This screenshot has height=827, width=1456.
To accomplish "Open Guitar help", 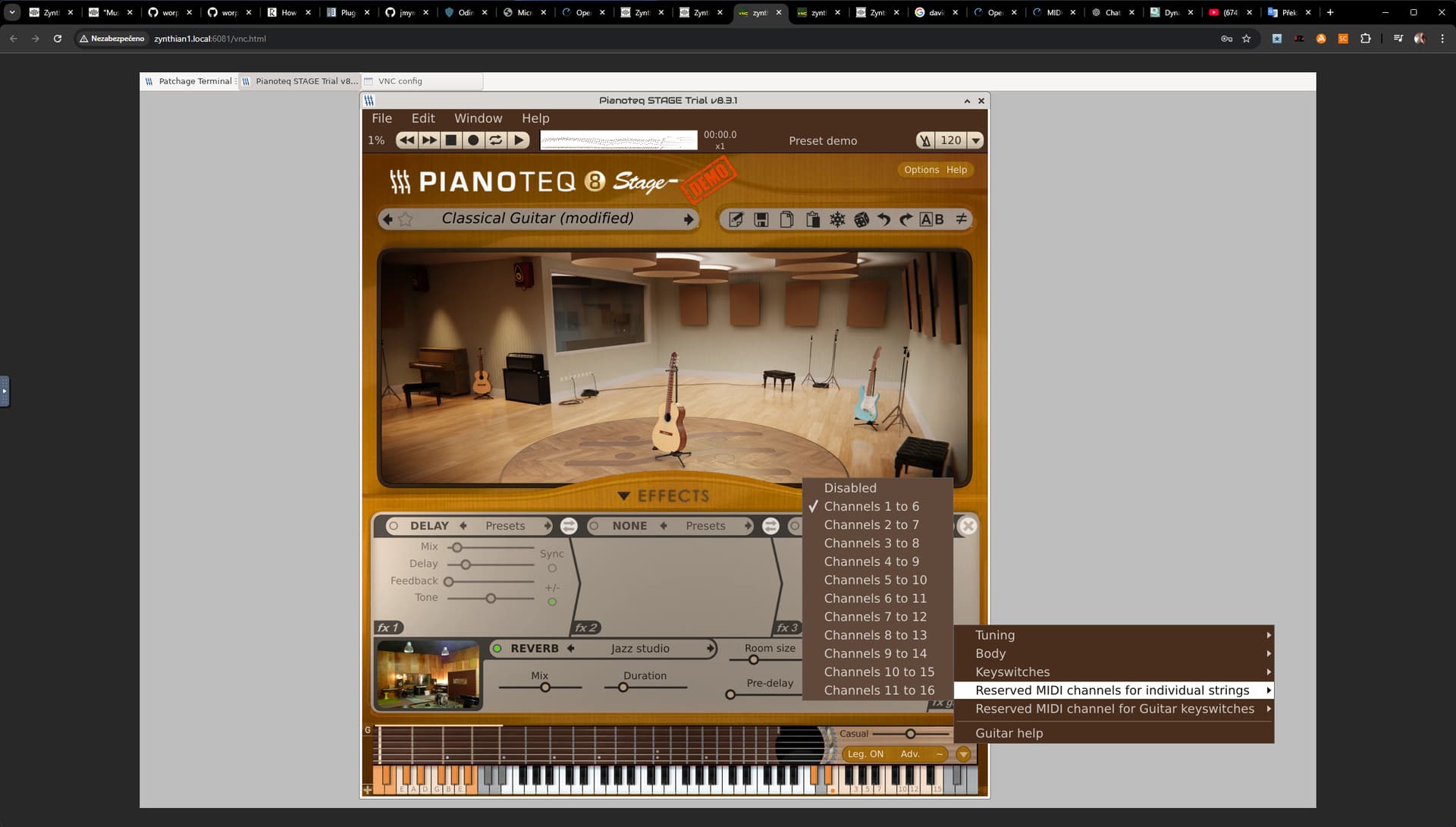I will [1114, 733].
